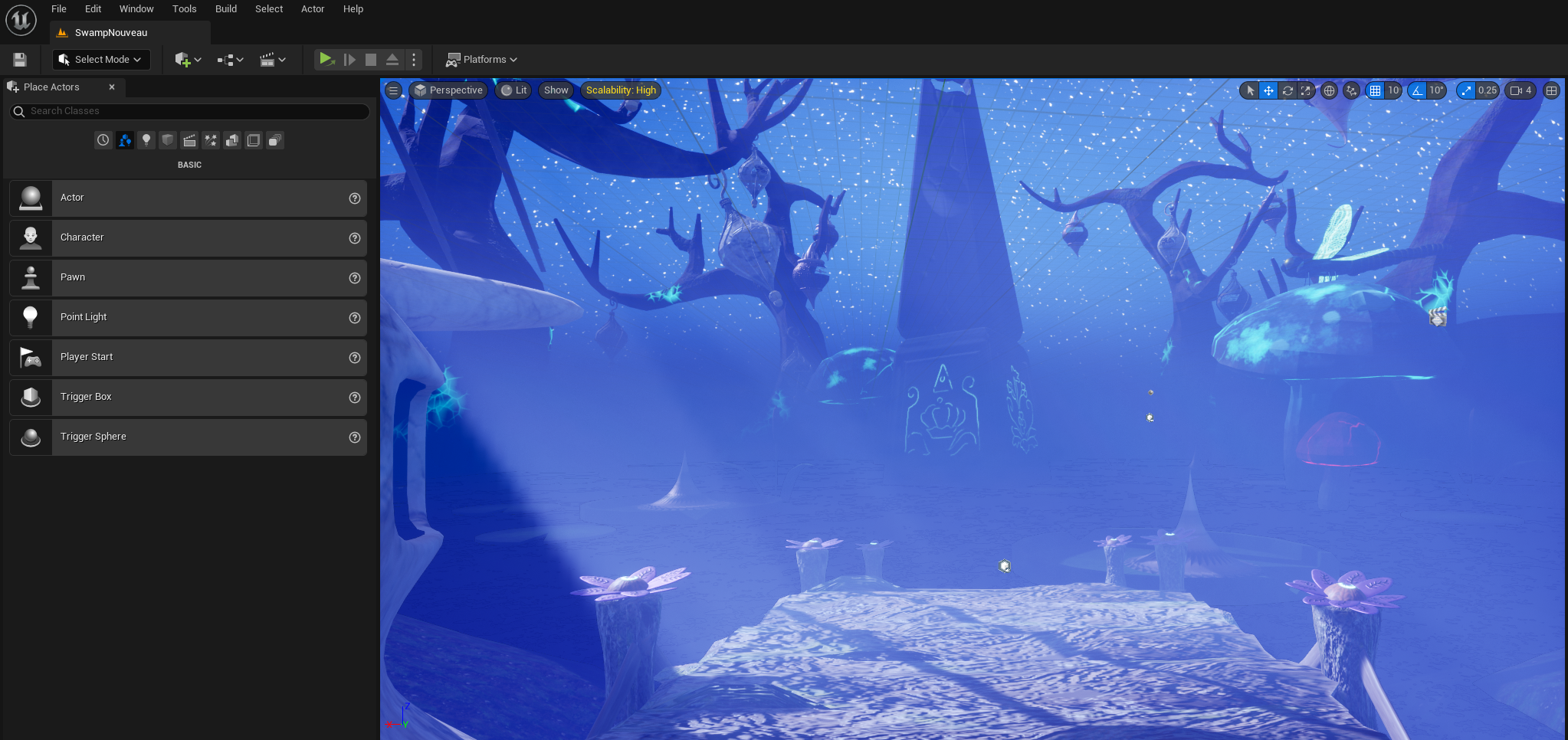This screenshot has width=1568, height=740.
Task: Toggle grid snapping in the viewport
Action: tap(1374, 90)
